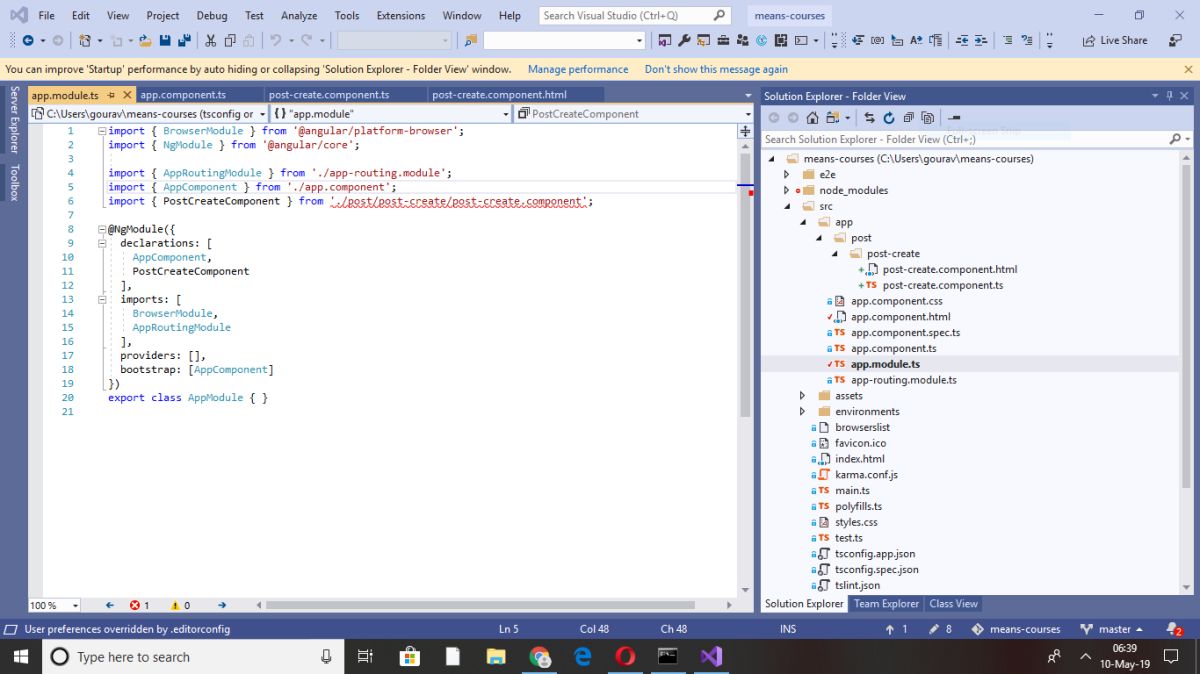Collapse the src folder
This screenshot has height=674, width=1200.
coord(787,206)
